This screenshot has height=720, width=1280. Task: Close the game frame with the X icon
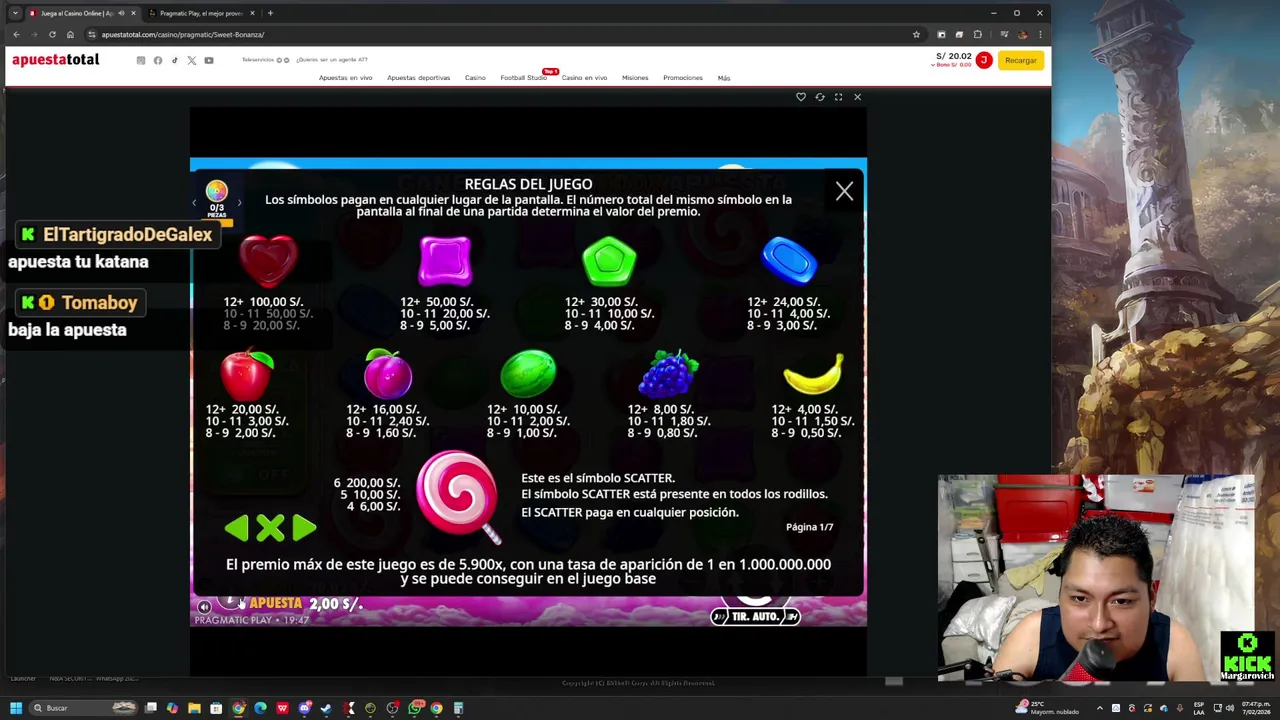[858, 97]
